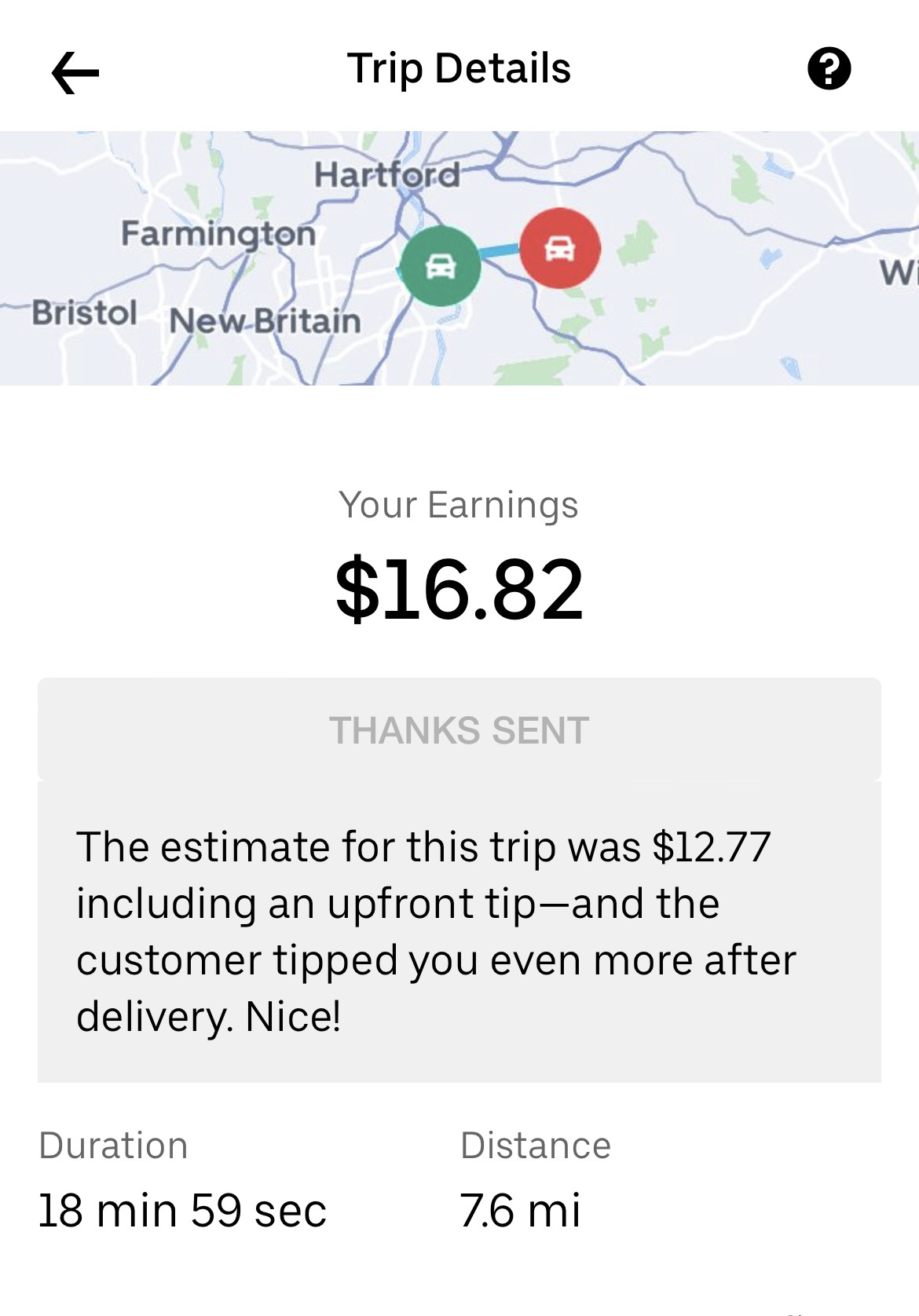Tap the green pickup car marker
Viewport: 919px width, 1316px height.
coord(440,265)
